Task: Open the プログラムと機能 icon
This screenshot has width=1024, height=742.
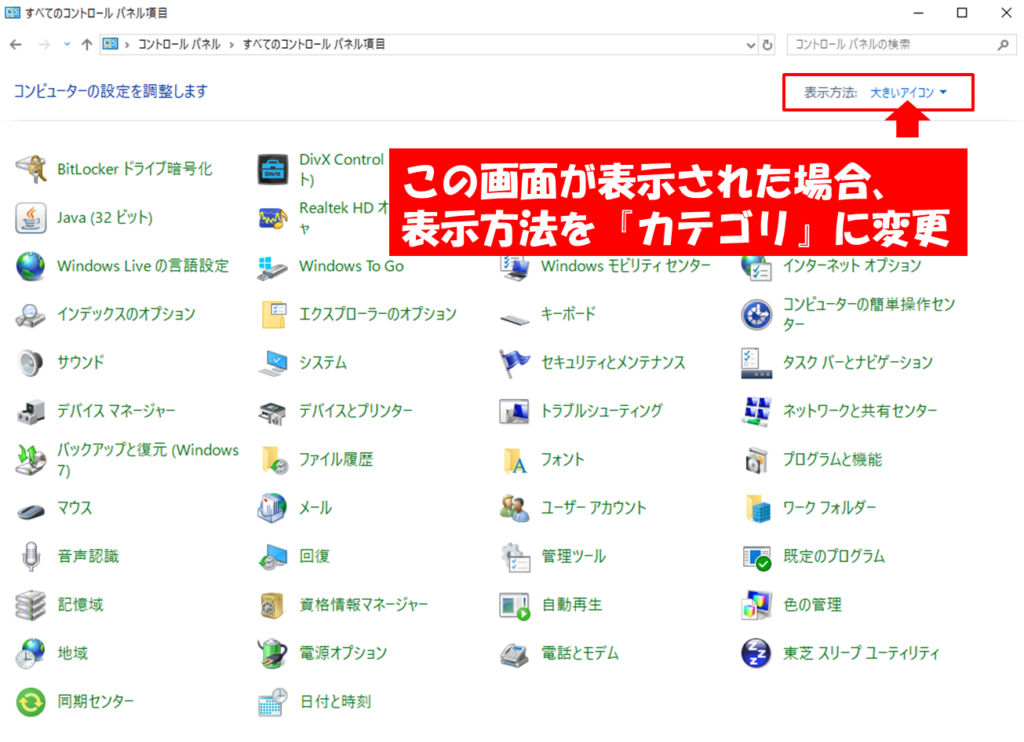Action: 756,459
